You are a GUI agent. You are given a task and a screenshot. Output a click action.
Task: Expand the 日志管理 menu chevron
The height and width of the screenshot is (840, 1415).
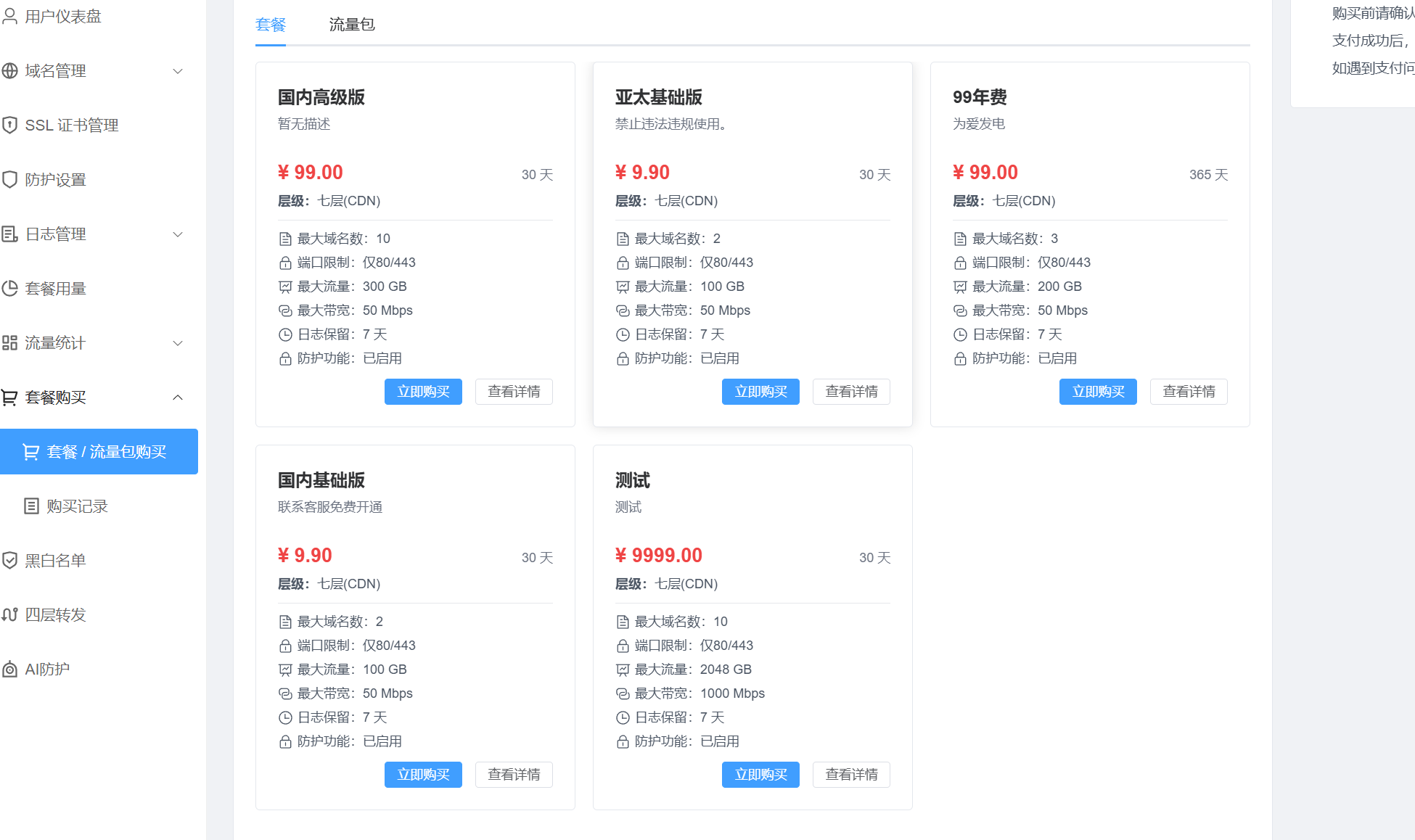click(178, 234)
